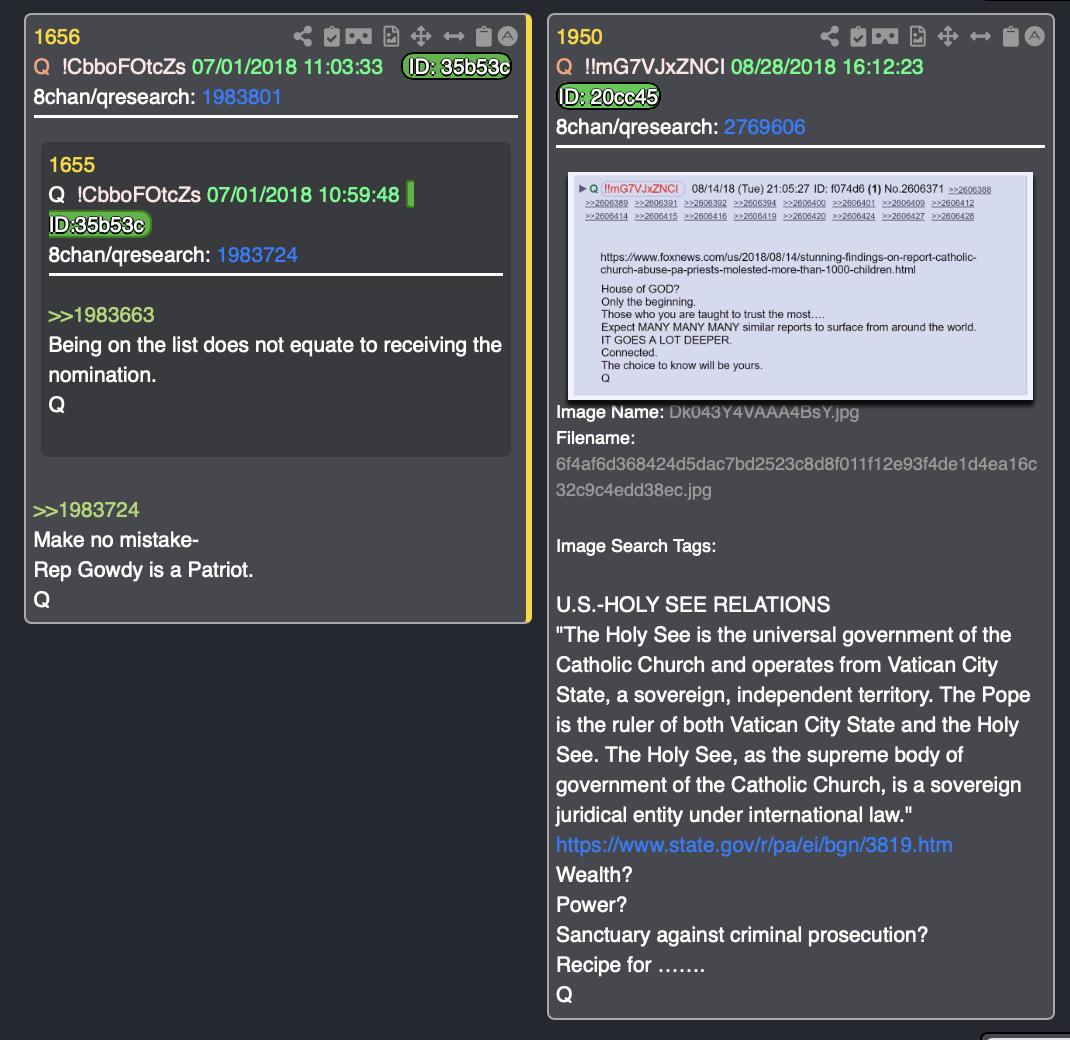Open 8chan thread link 1983801
The image size is (1070, 1040).
click(x=242, y=97)
